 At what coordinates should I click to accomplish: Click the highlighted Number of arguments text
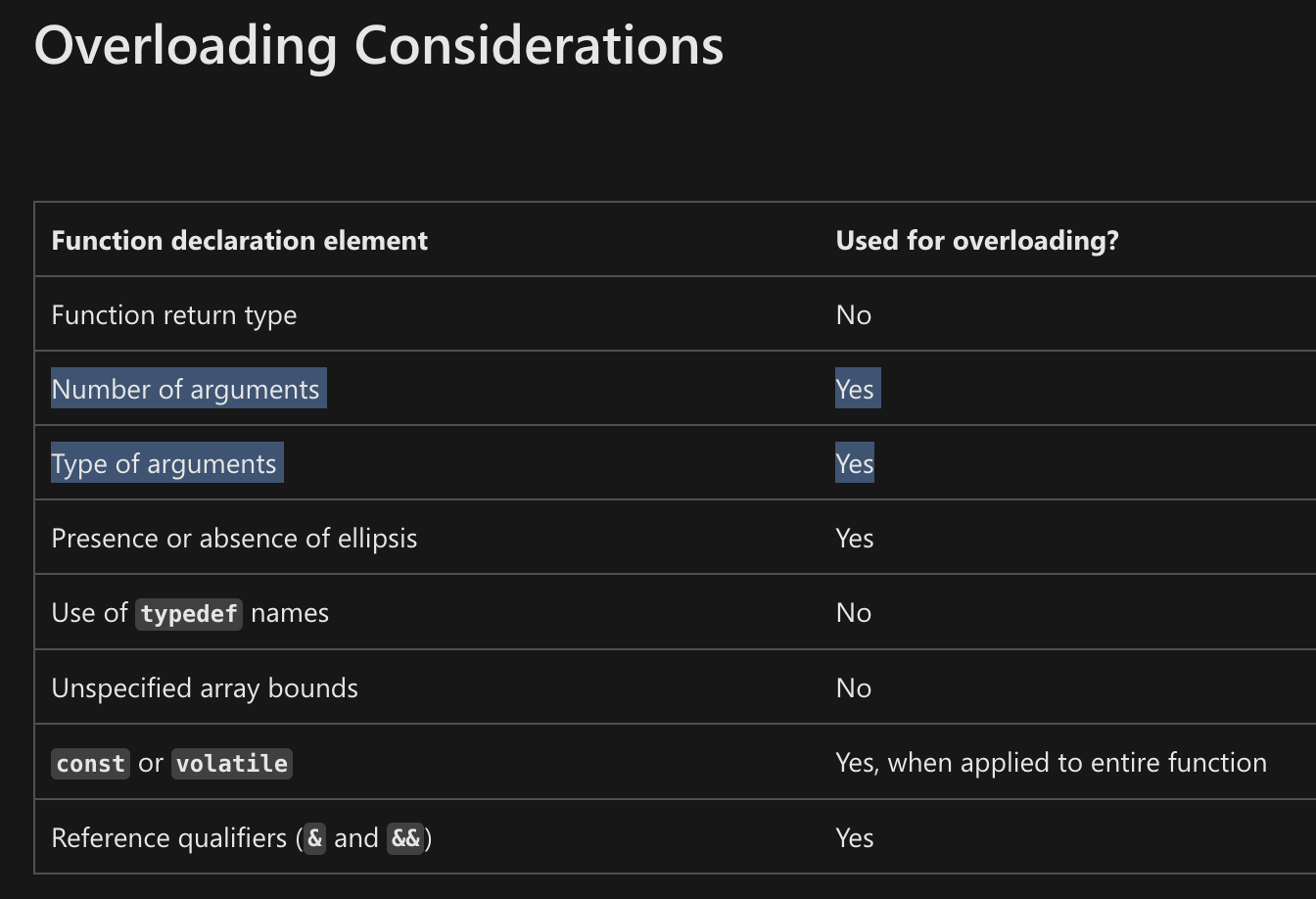click(186, 390)
